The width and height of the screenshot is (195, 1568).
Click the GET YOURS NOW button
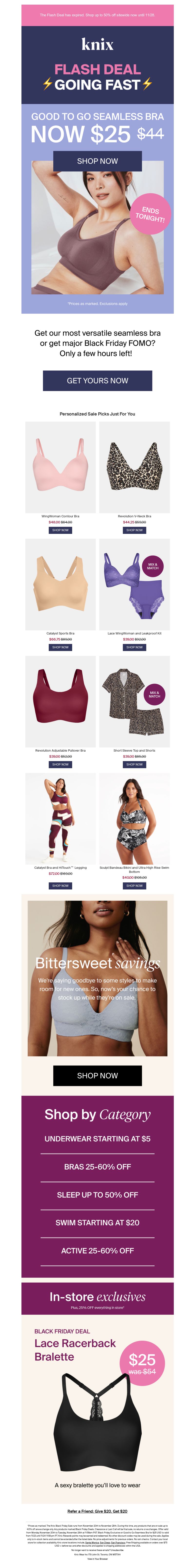point(97,380)
